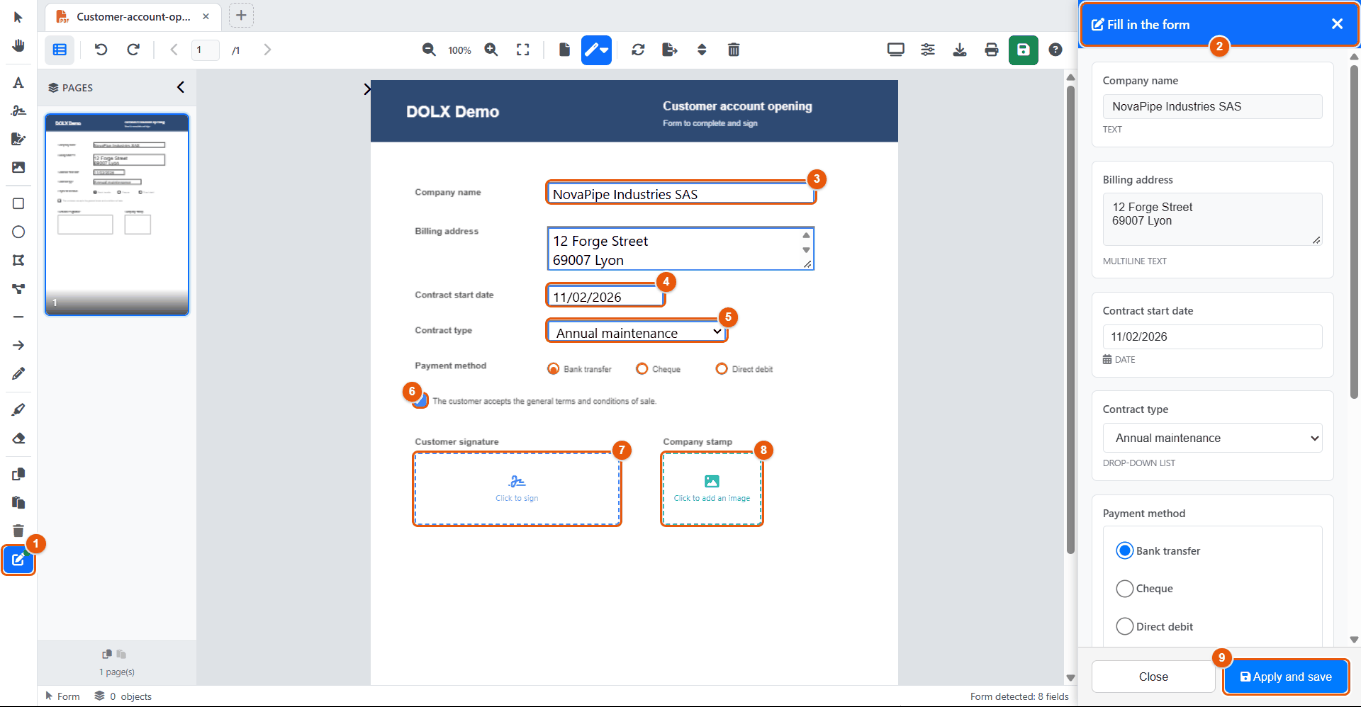Screen dimensions: 1361x707
Task: Select the text tool in left toolbar
Action: click(18, 83)
